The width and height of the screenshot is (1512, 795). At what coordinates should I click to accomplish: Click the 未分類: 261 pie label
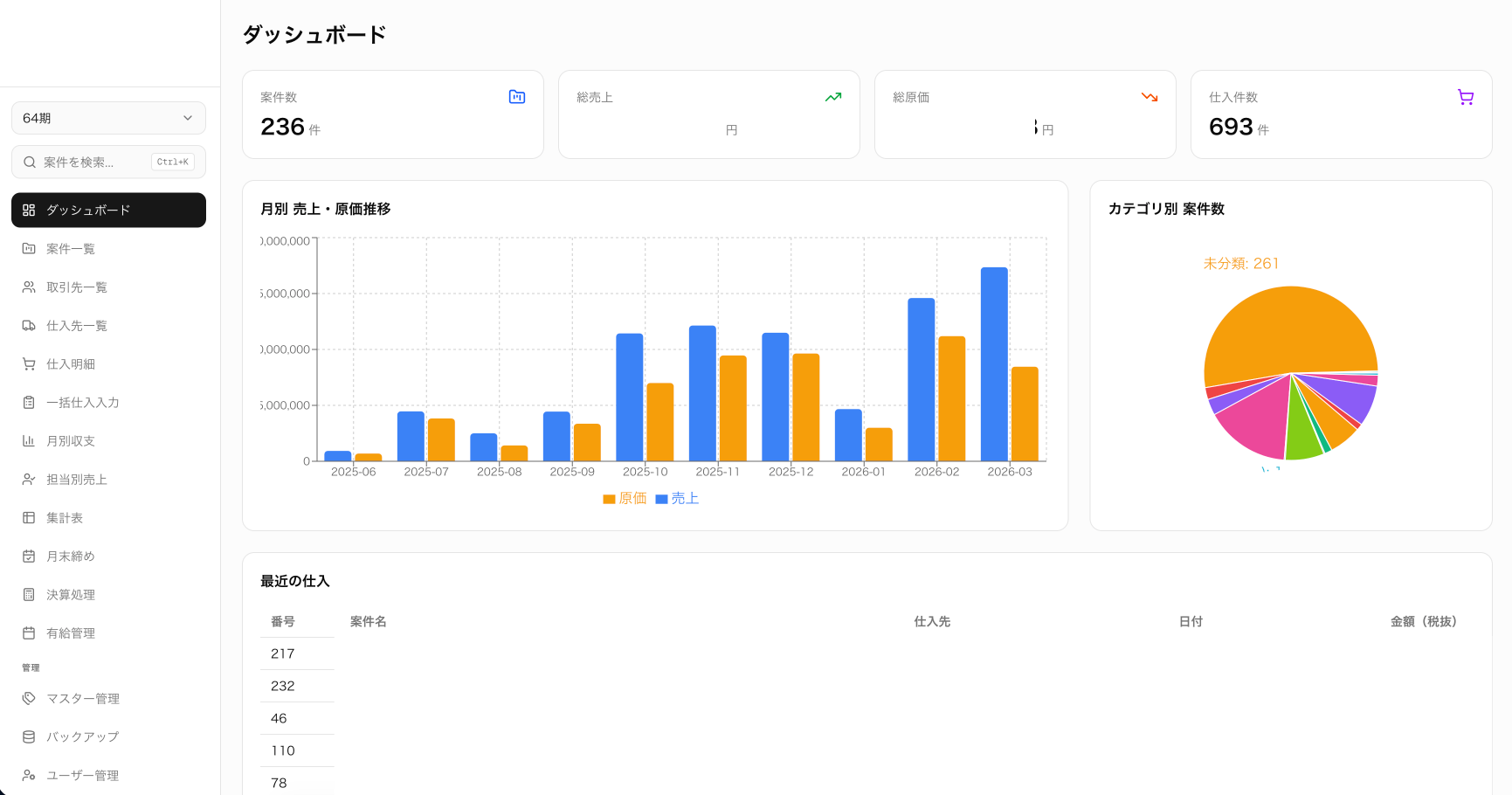pos(1240,263)
